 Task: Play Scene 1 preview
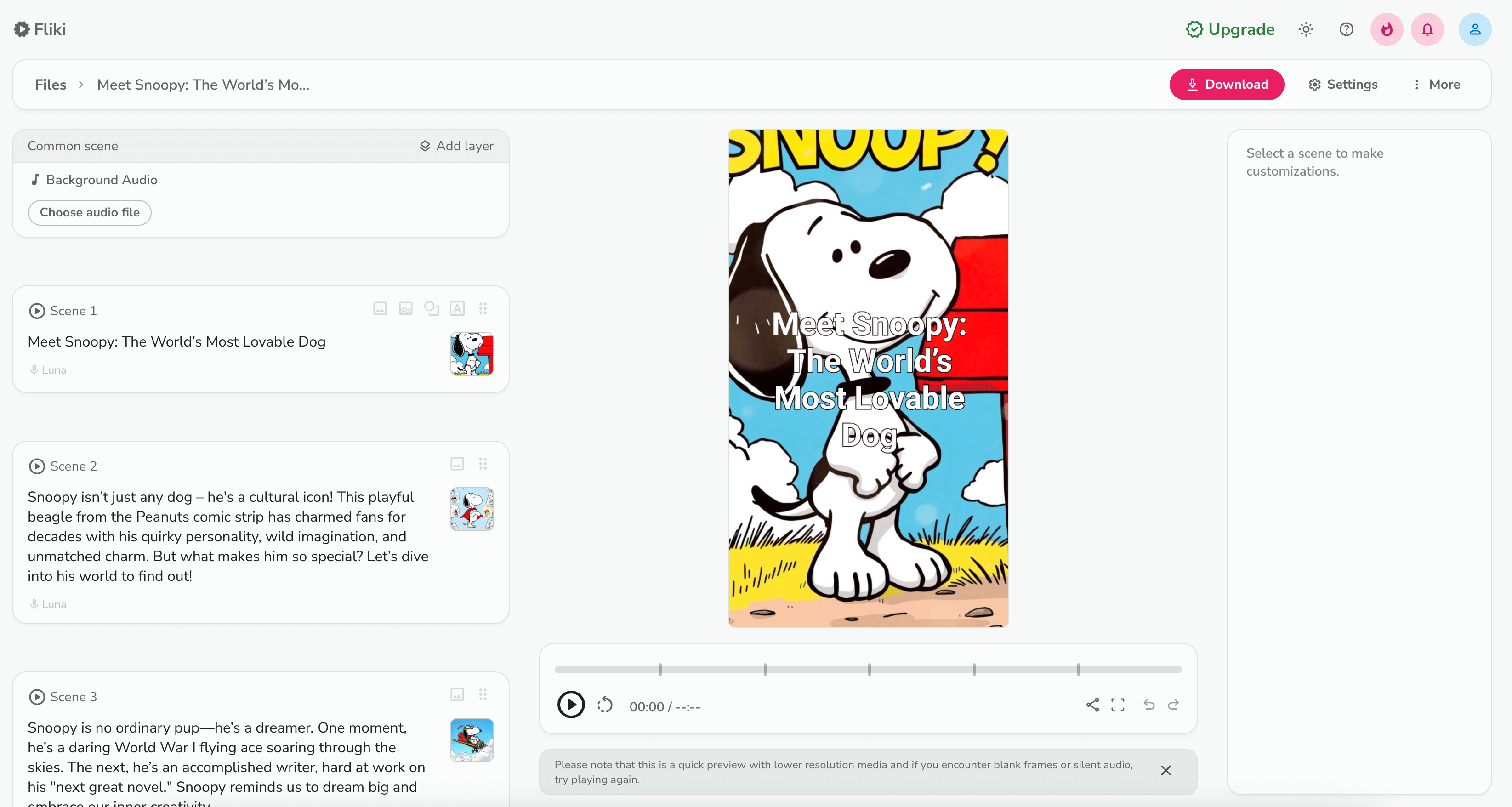click(37, 311)
